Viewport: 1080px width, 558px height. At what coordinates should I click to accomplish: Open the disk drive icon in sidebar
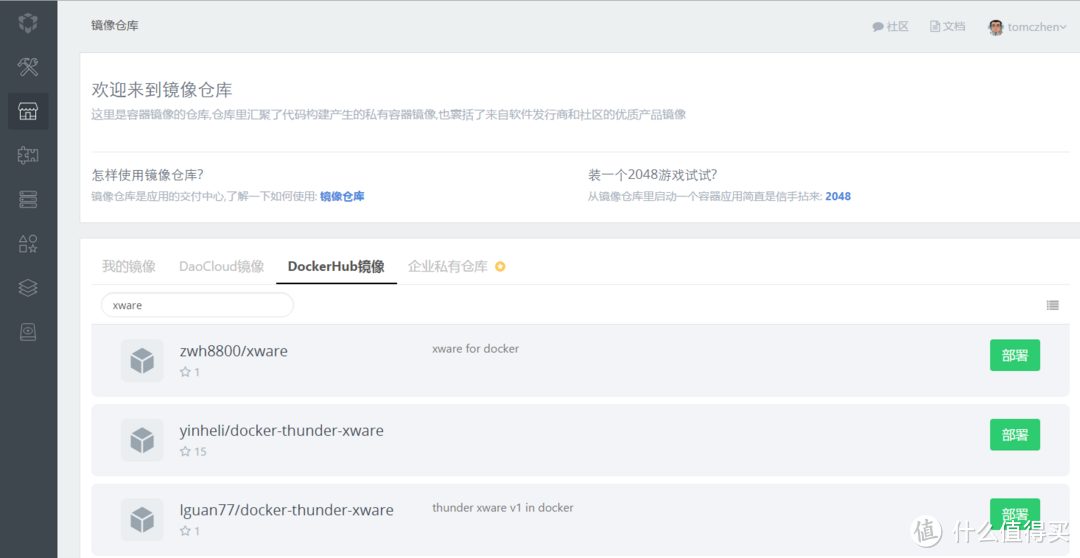[28, 331]
